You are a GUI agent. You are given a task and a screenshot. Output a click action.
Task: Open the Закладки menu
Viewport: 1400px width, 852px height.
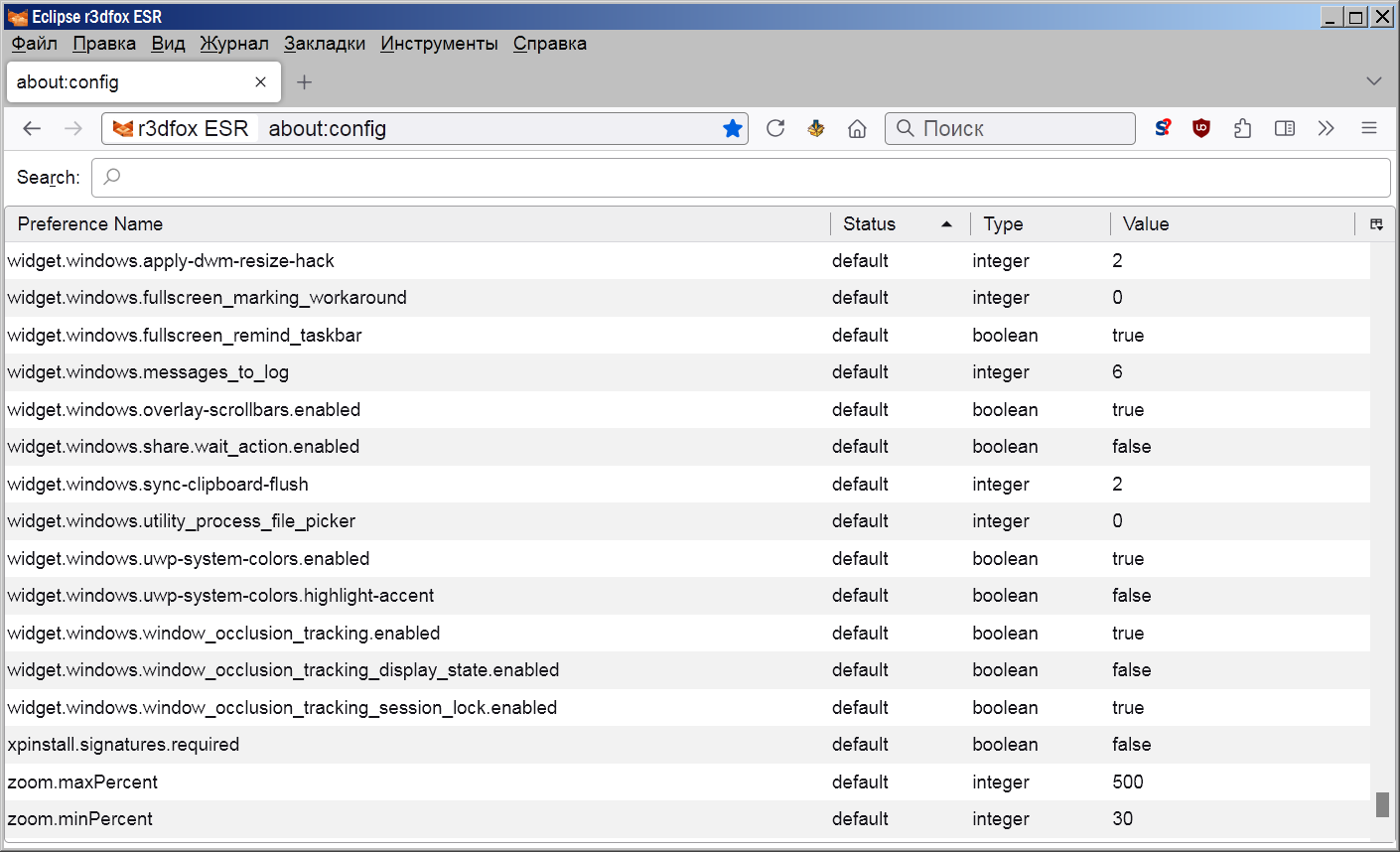[x=324, y=44]
